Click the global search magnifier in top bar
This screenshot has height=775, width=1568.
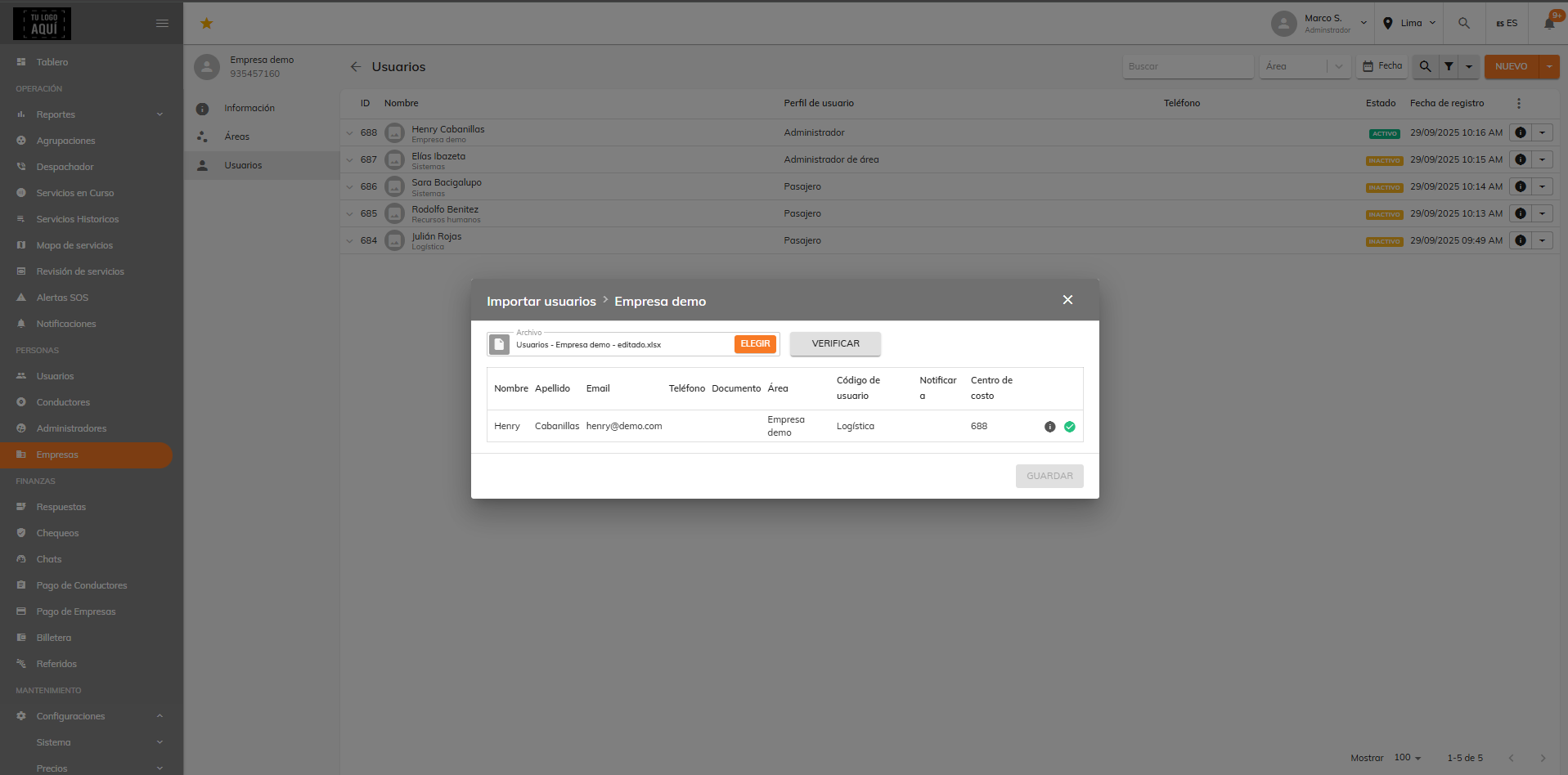[x=1464, y=23]
